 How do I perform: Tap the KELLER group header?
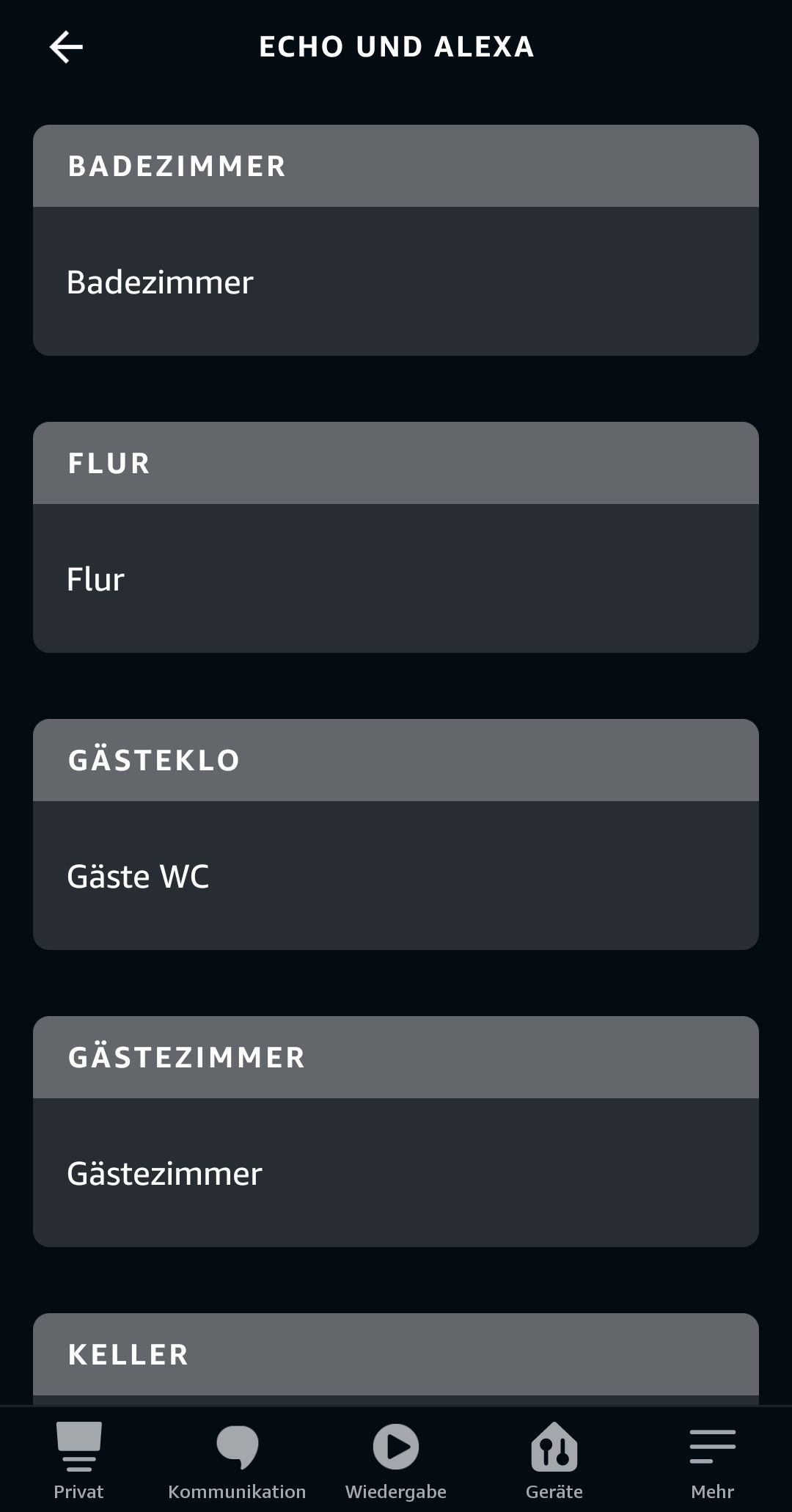pos(396,1354)
